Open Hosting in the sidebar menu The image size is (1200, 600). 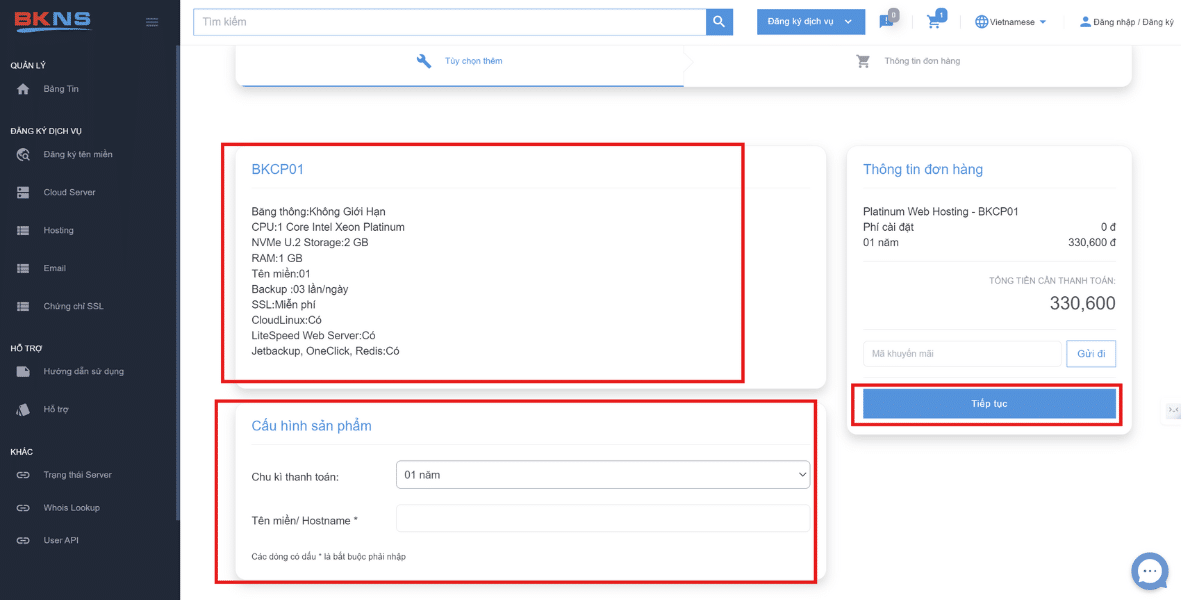coord(58,231)
